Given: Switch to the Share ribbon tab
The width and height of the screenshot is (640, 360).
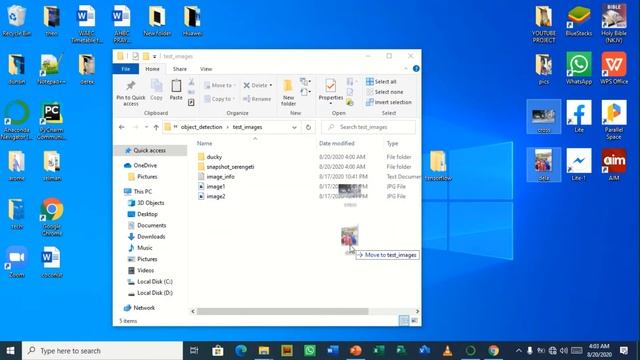Looking at the screenshot, I should pos(180,69).
